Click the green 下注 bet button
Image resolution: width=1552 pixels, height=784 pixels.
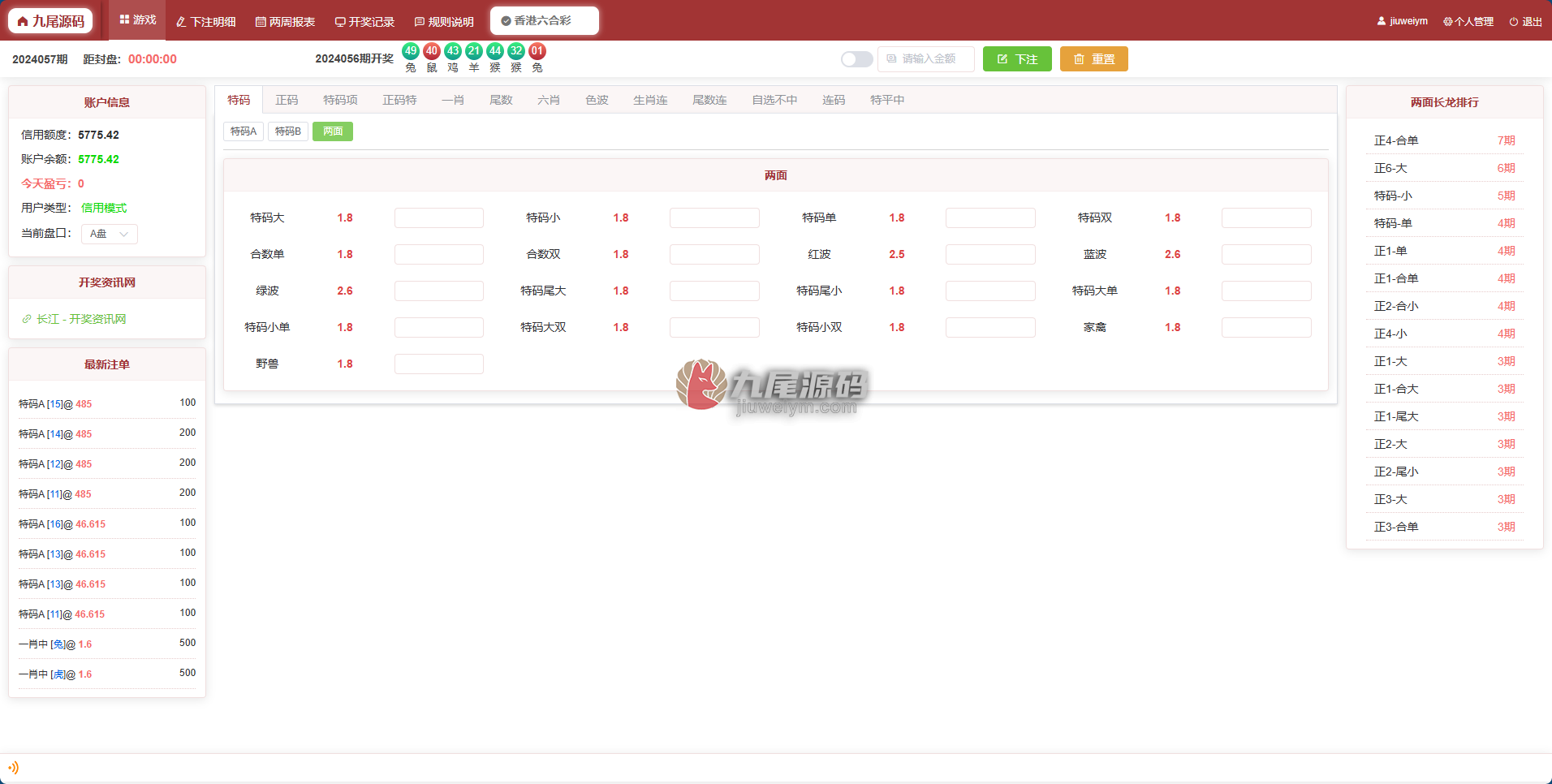click(1017, 59)
